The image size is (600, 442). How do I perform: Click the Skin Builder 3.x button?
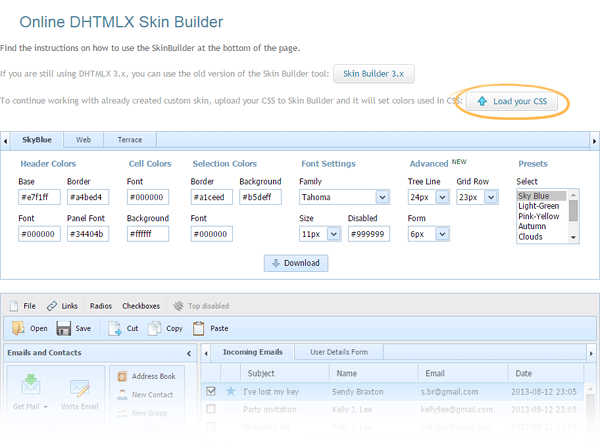(x=373, y=74)
